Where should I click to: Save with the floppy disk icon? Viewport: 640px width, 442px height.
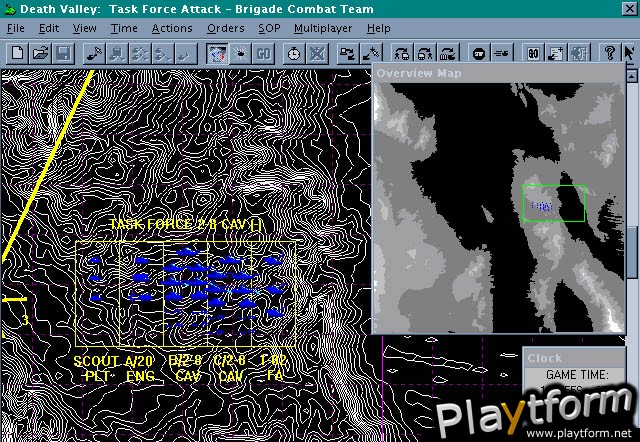tap(64, 53)
